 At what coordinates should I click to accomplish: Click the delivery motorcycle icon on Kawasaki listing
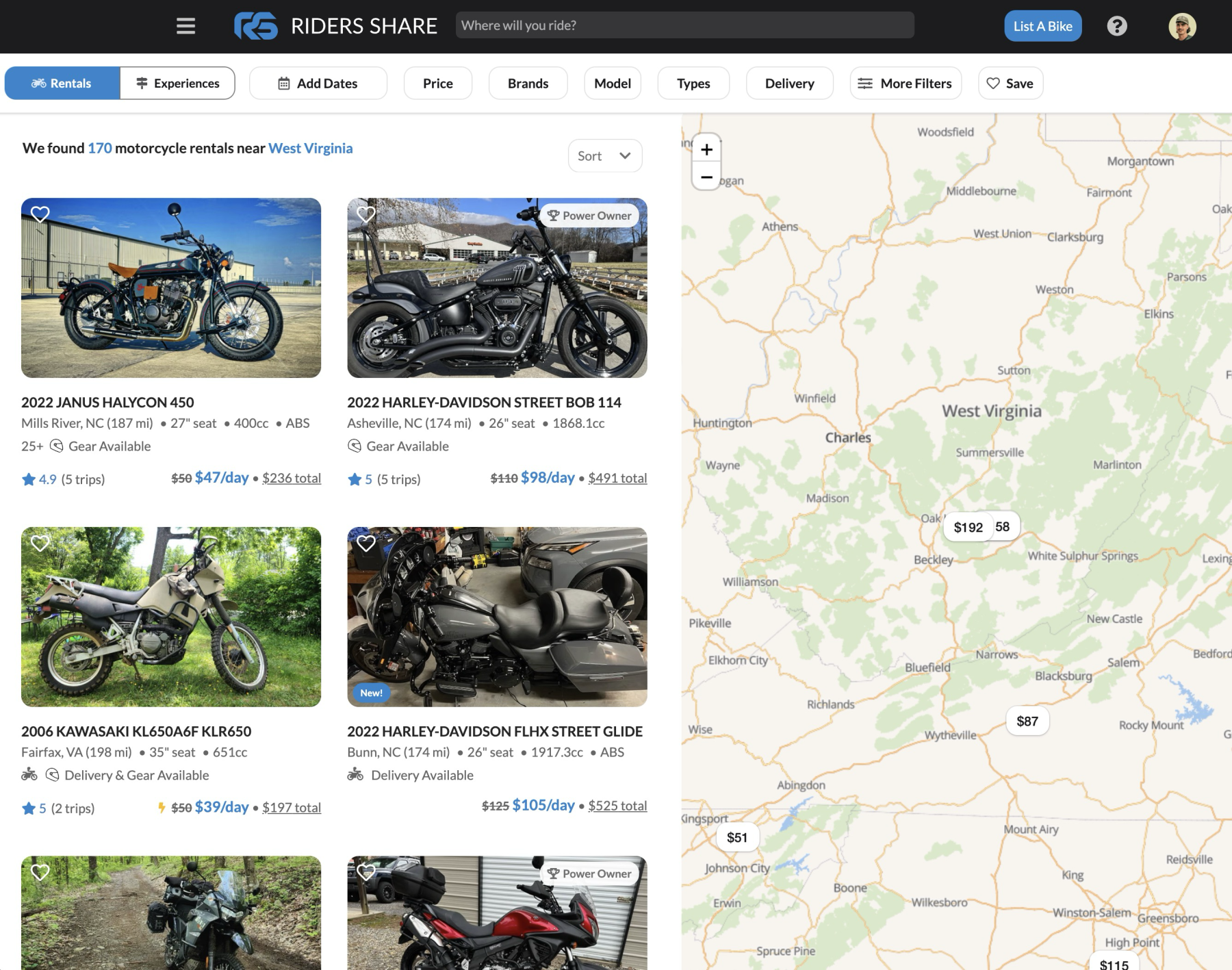[29, 774]
